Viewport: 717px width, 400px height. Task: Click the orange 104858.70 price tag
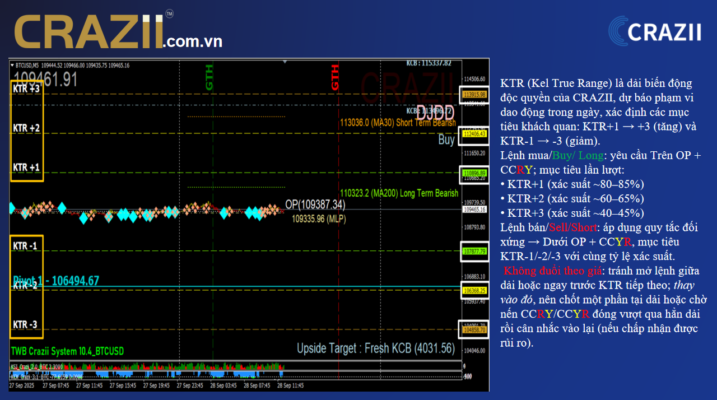pyautogui.click(x=475, y=330)
